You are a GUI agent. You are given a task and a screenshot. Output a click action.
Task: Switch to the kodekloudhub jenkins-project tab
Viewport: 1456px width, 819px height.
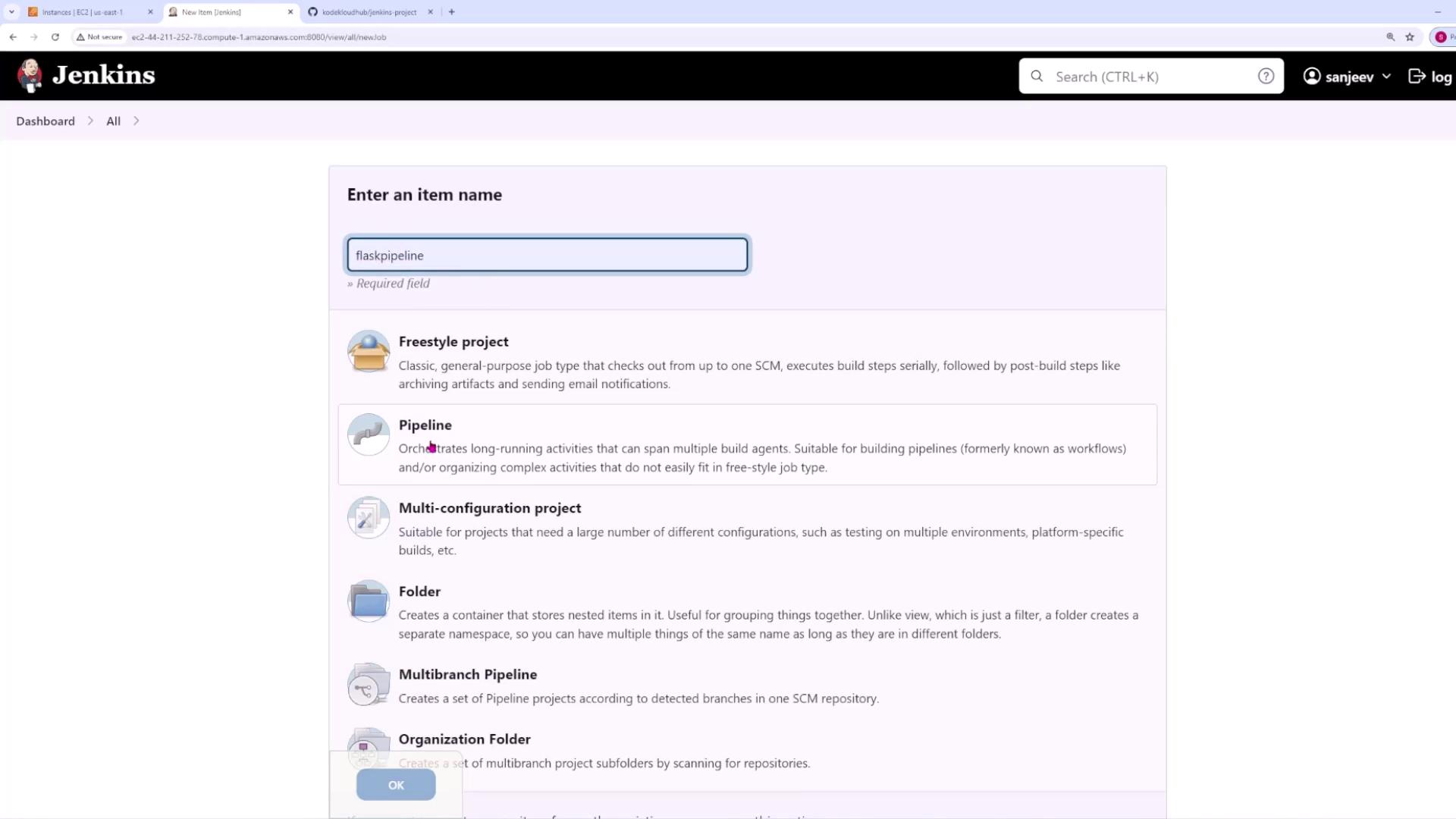coord(369,12)
